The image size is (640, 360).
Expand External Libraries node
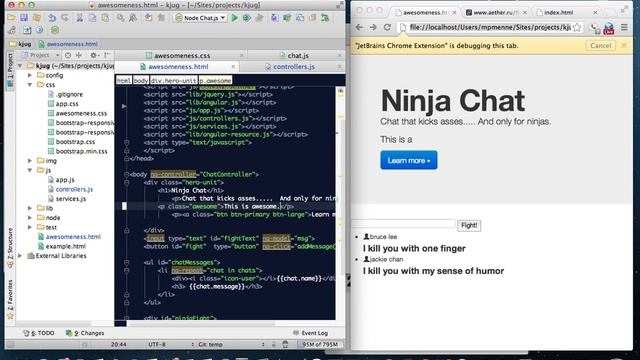pyautogui.click(x=20, y=256)
